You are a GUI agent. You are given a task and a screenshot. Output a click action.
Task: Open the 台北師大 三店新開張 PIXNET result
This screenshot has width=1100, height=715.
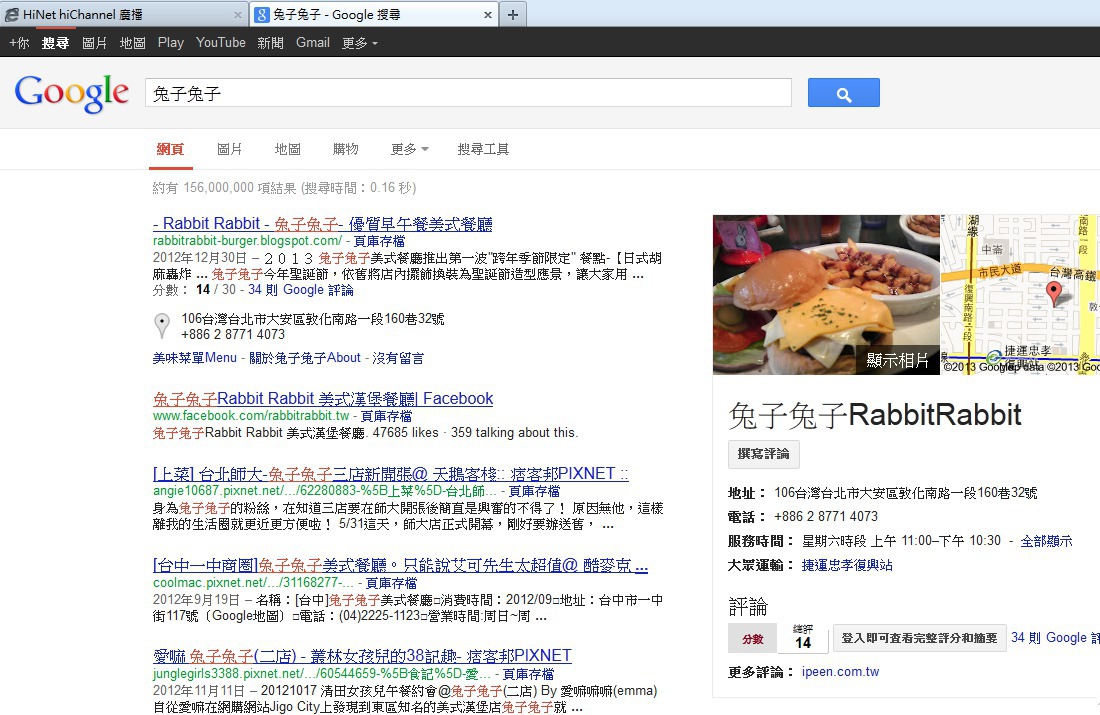click(x=391, y=474)
